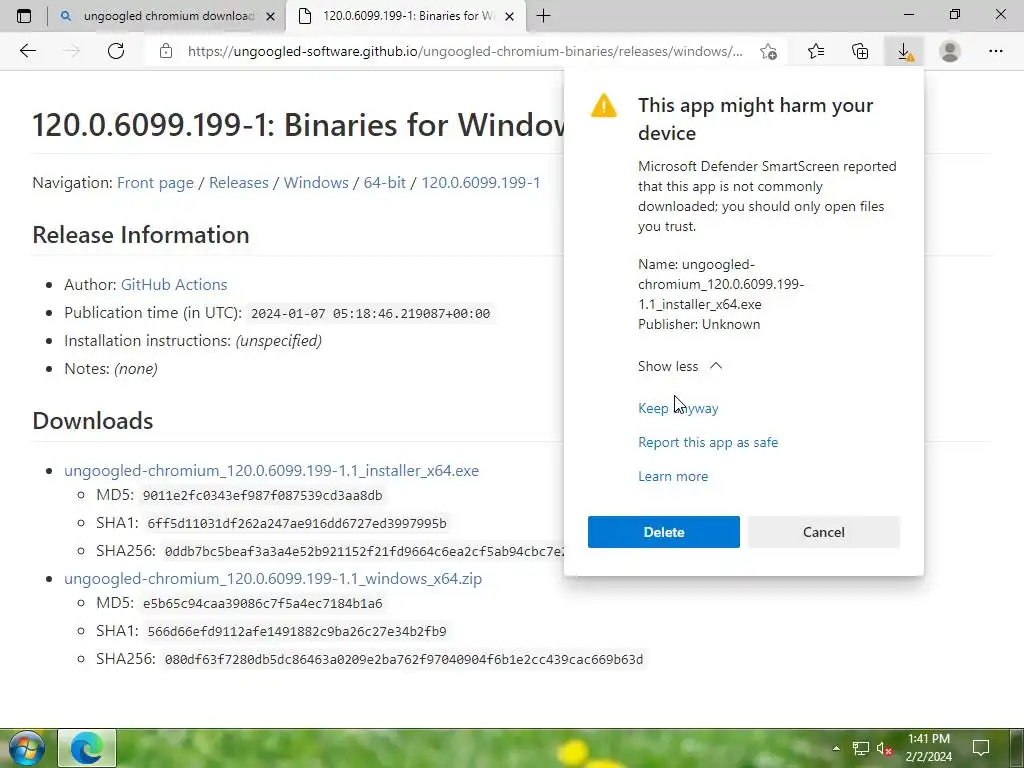
Task: Minimize the Edge browser window
Action: coord(909,14)
